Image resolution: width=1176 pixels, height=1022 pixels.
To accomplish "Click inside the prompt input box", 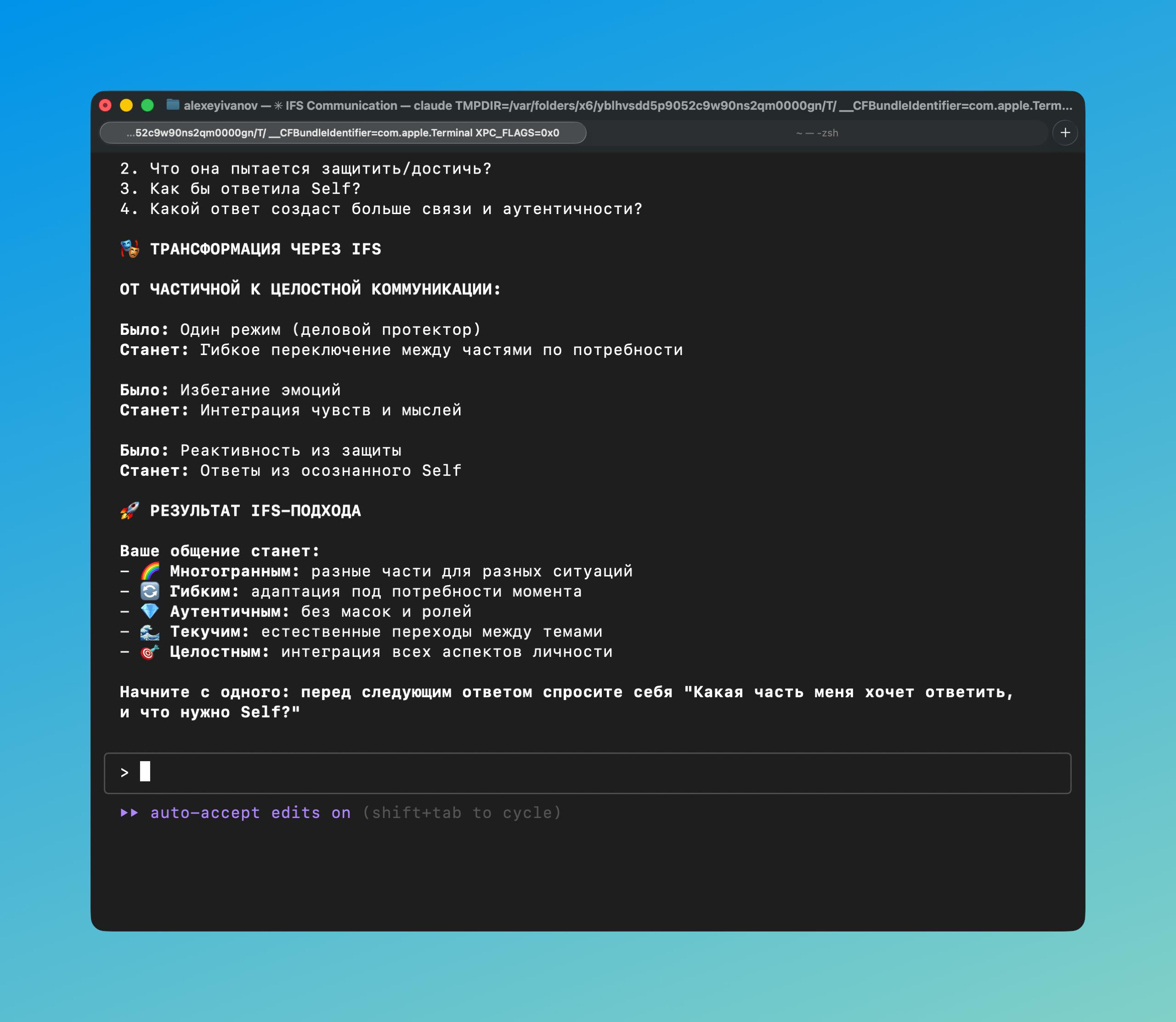I will (x=588, y=773).
